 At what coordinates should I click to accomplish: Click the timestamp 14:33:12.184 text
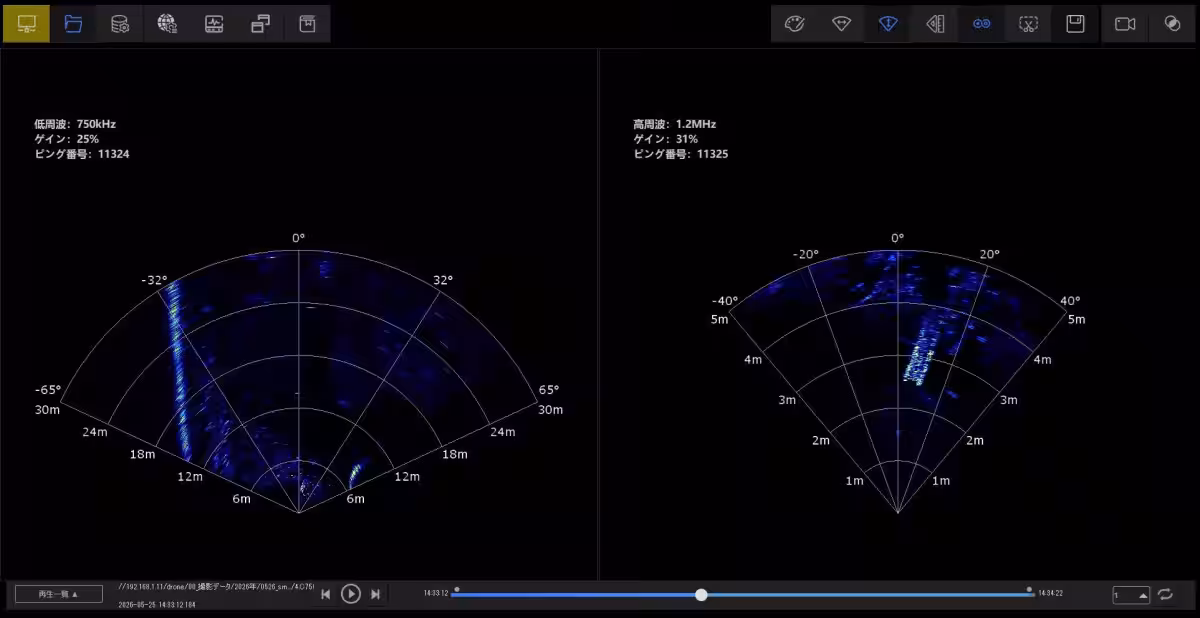[158, 605]
